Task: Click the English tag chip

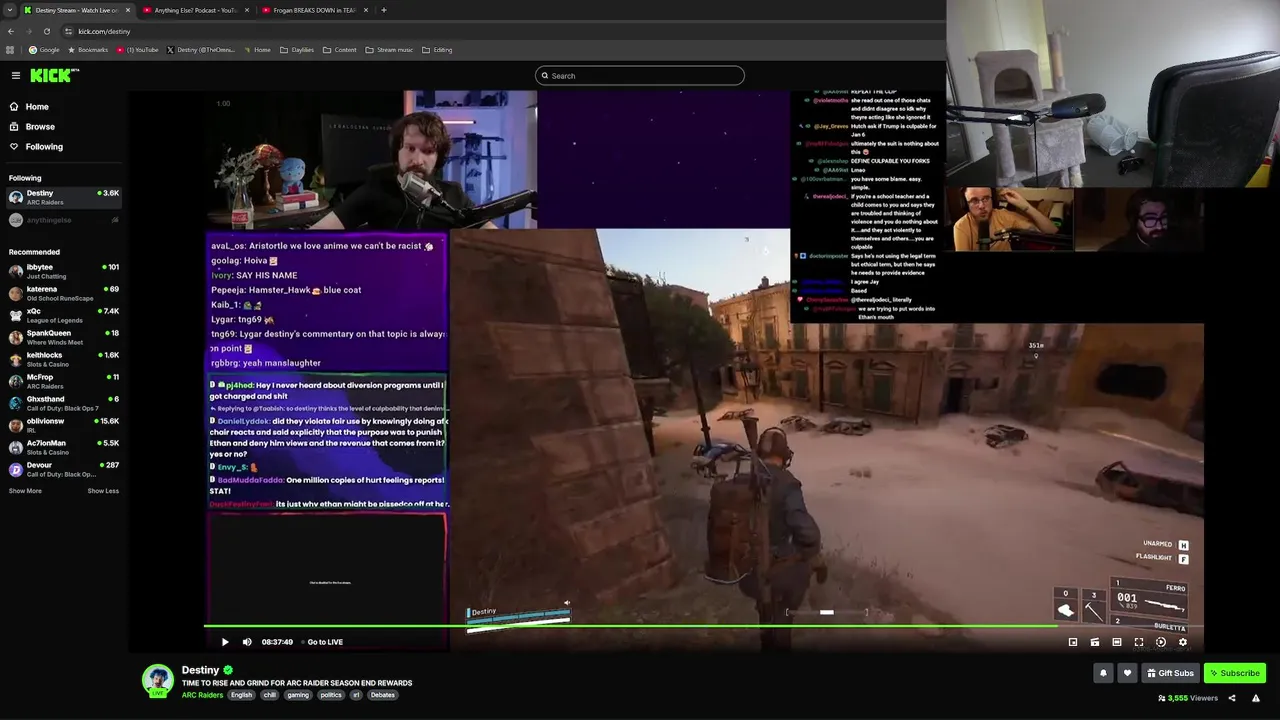Action: click(x=242, y=695)
